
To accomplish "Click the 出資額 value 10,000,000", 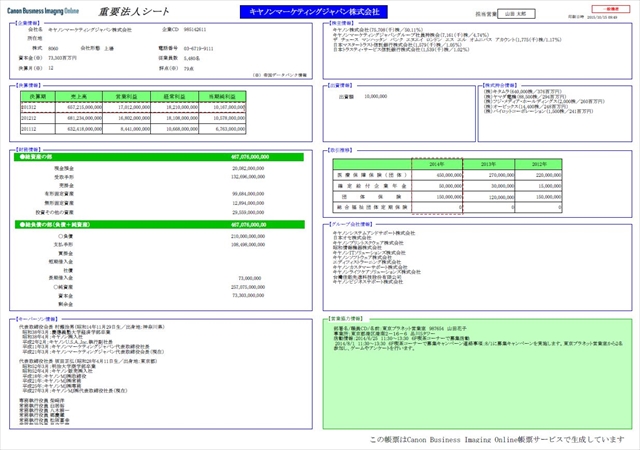I will [376, 96].
